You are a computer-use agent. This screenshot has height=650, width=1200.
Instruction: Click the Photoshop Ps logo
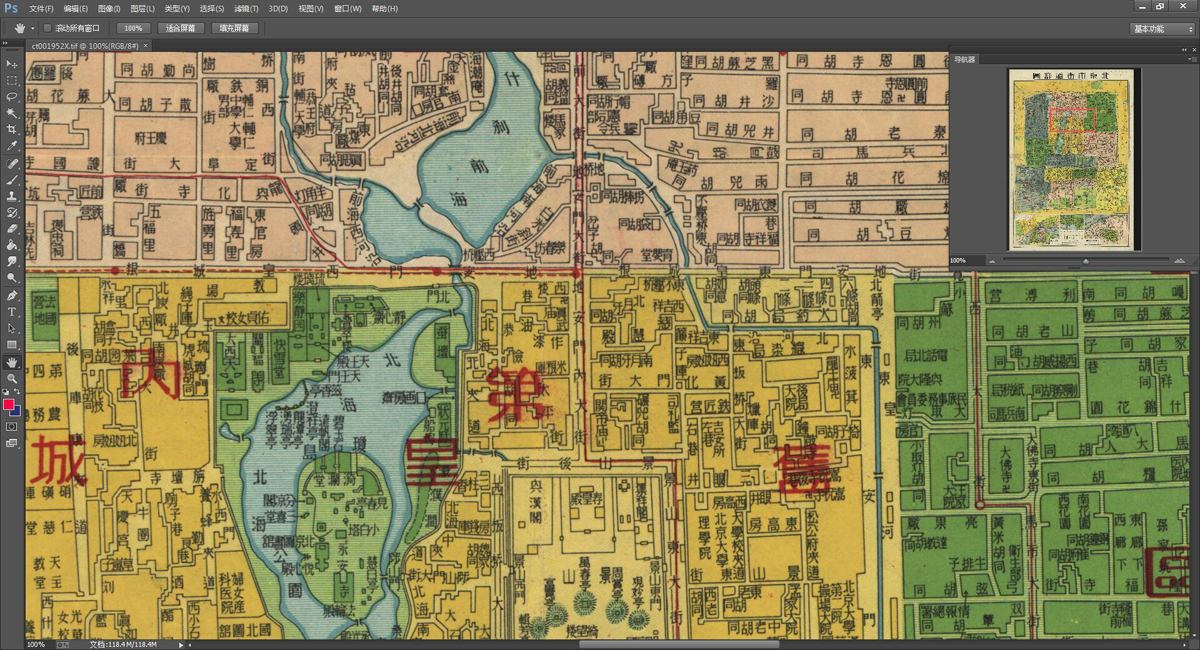[x=12, y=8]
